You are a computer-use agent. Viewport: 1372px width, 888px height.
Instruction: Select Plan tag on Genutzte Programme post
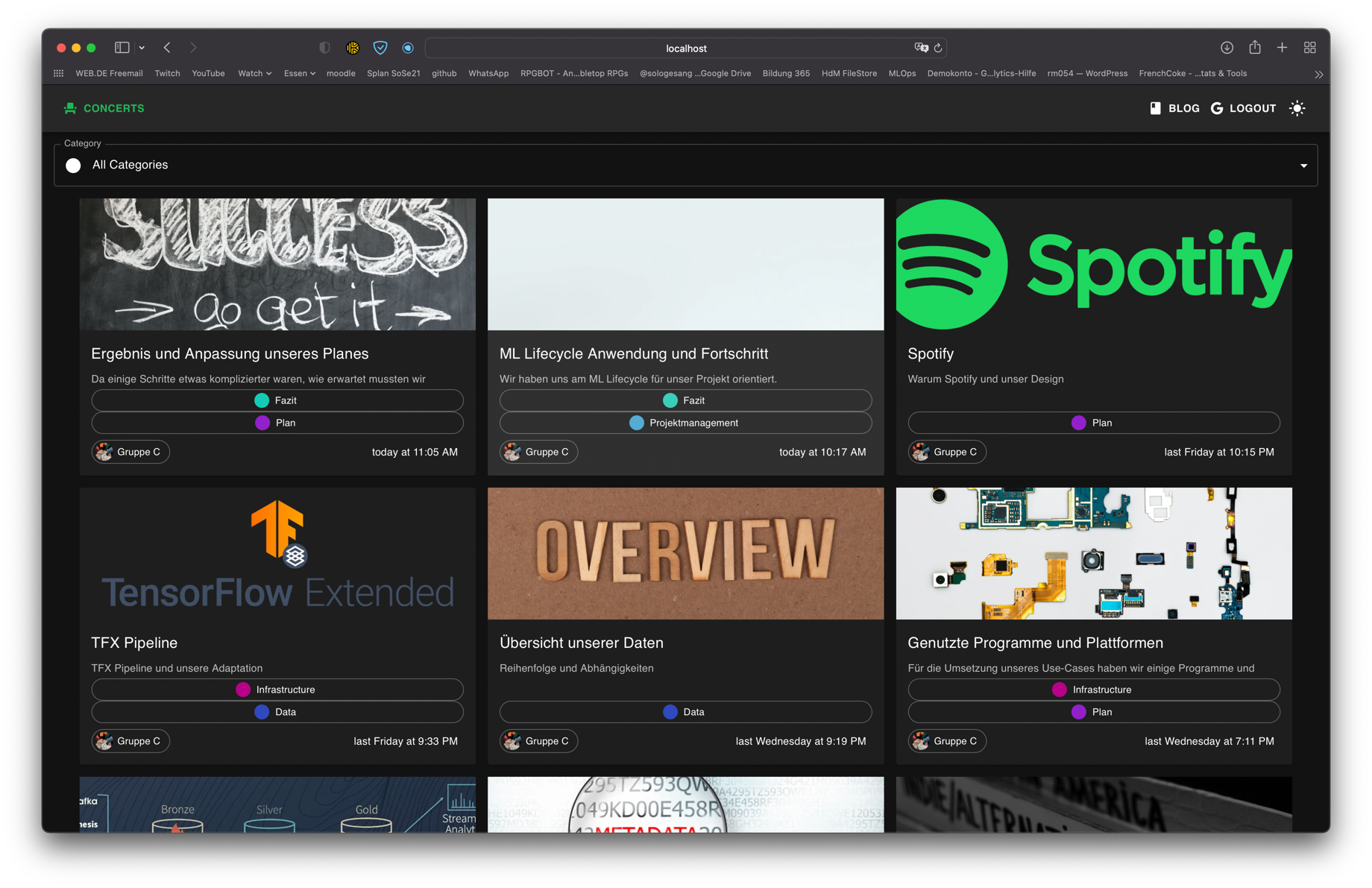[x=1094, y=712]
